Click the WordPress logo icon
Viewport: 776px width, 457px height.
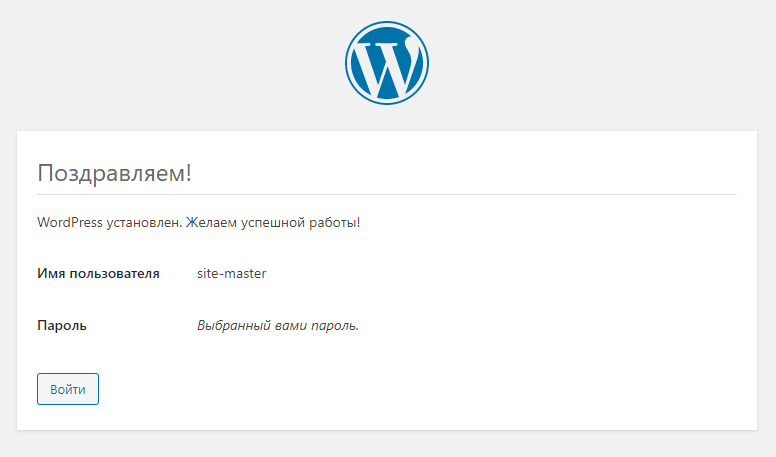click(387, 63)
